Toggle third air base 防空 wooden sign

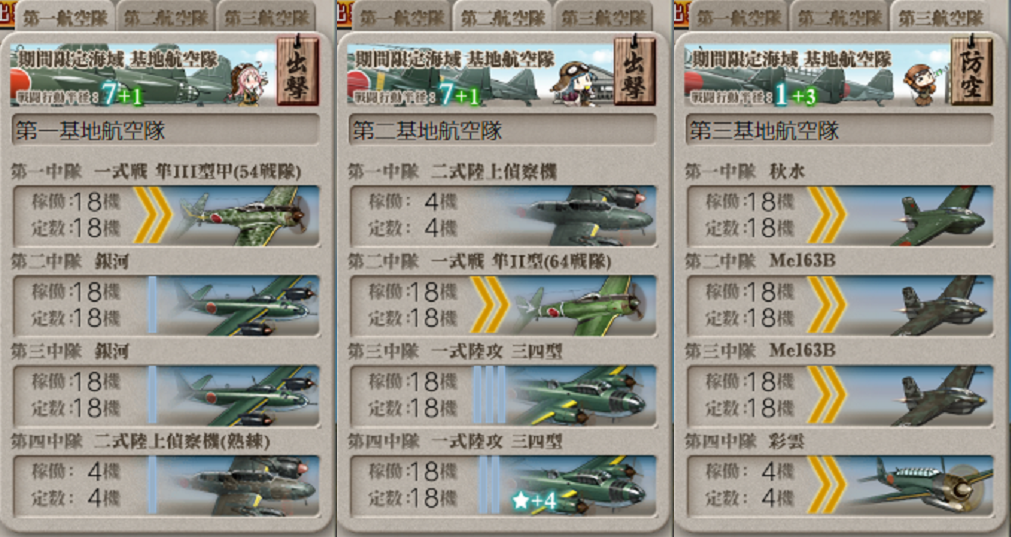pyautogui.click(x=972, y=70)
